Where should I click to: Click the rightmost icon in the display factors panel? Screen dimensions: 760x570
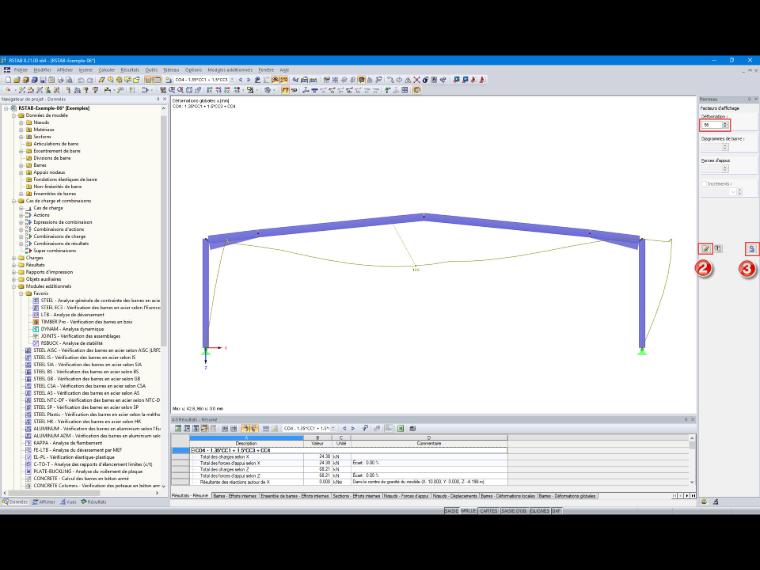pyautogui.click(x=751, y=249)
